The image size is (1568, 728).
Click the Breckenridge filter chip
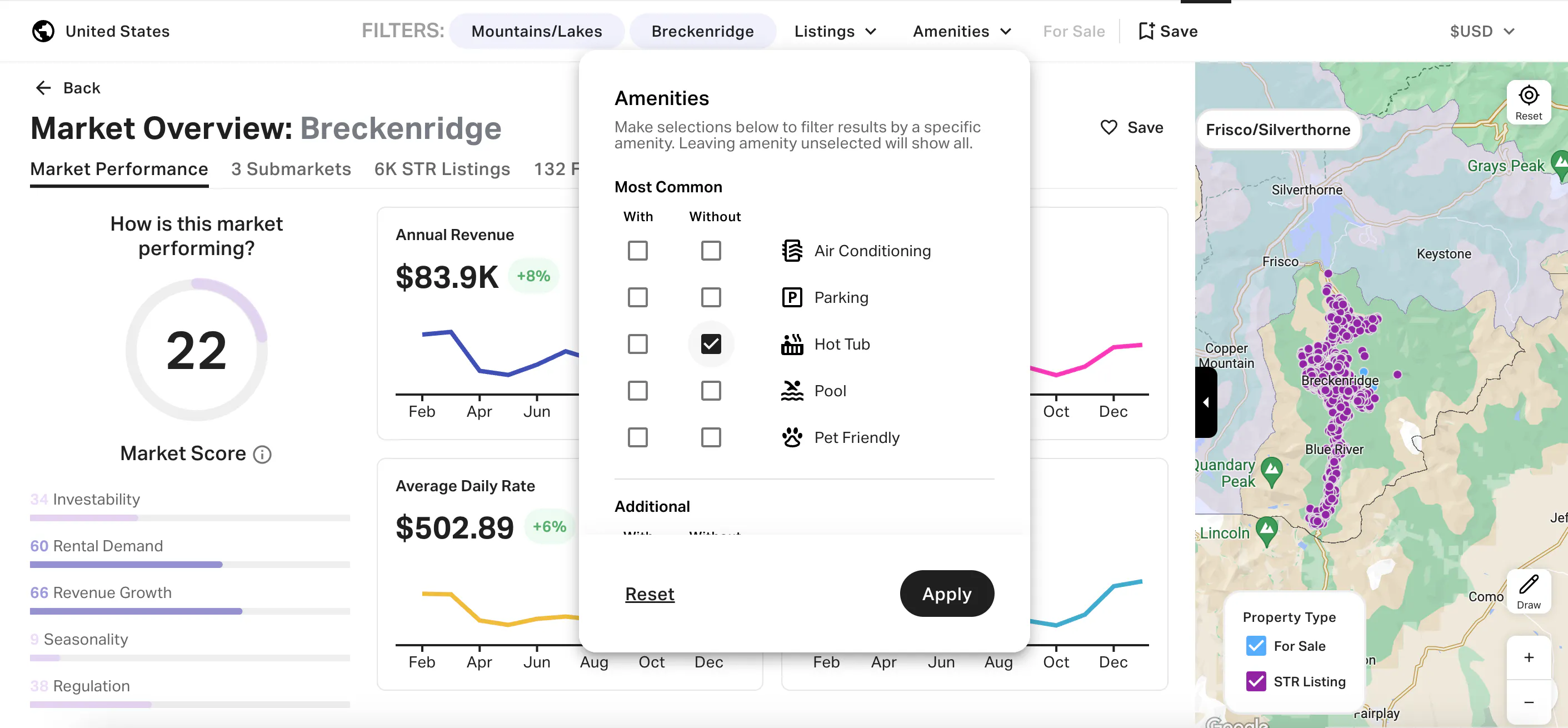click(702, 31)
